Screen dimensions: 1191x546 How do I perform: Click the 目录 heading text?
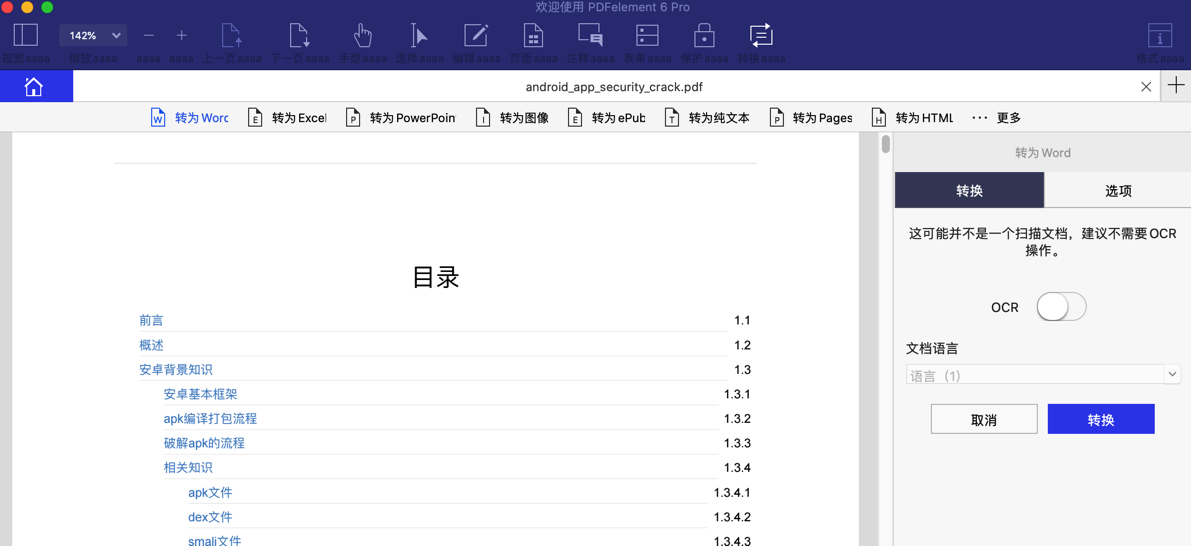point(435,277)
